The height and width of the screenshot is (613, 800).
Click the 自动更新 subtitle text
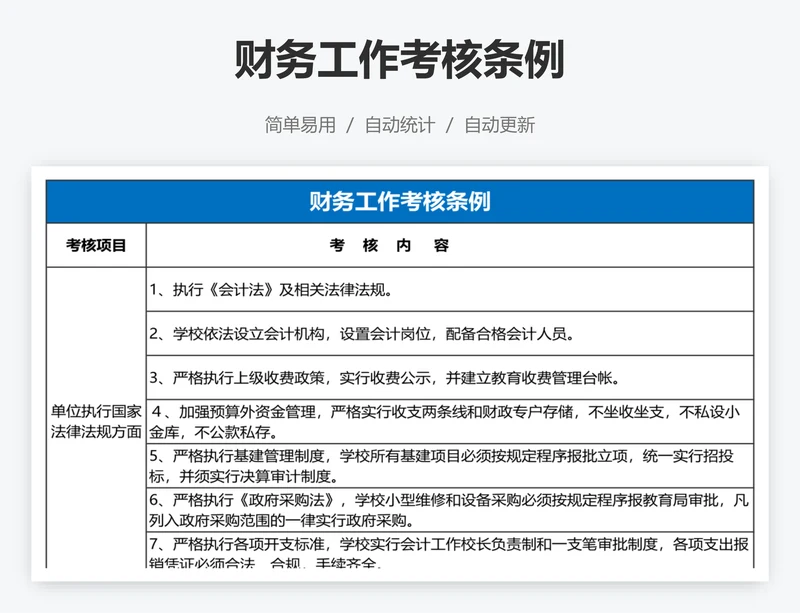pyautogui.click(x=499, y=125)
